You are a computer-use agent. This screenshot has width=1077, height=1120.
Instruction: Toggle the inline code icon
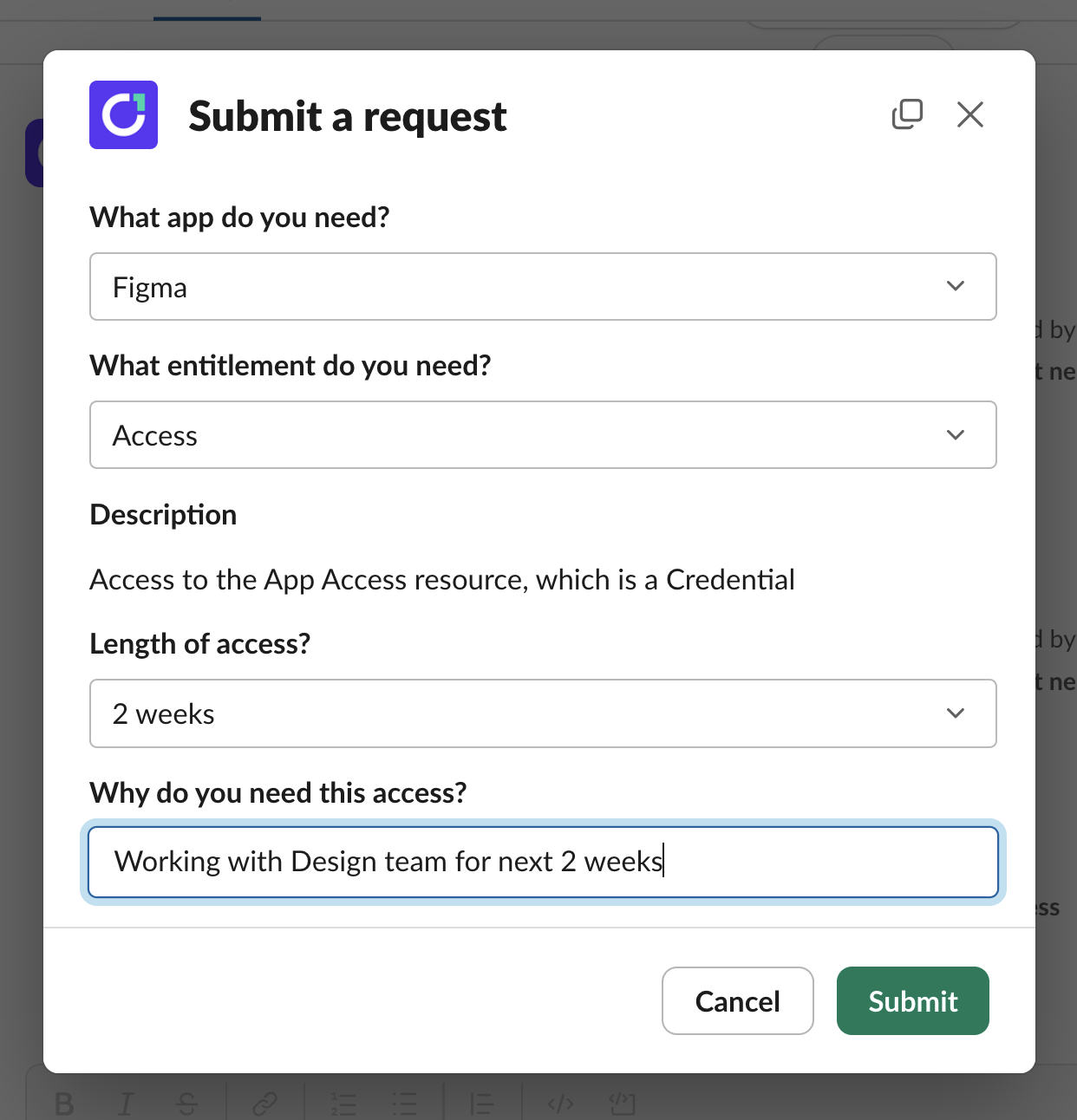560,1104
